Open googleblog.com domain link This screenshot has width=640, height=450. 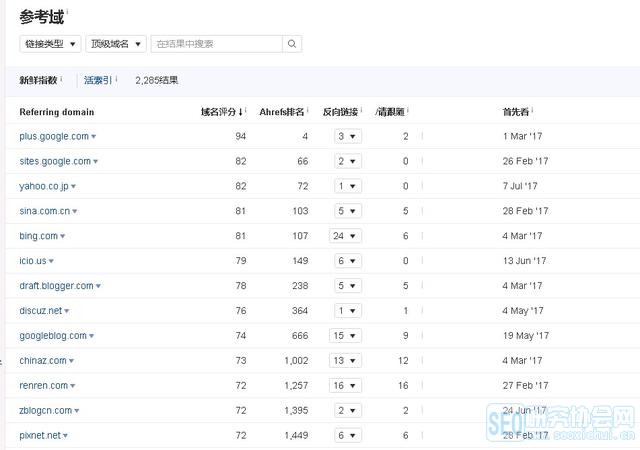click(x=53, y=336)
